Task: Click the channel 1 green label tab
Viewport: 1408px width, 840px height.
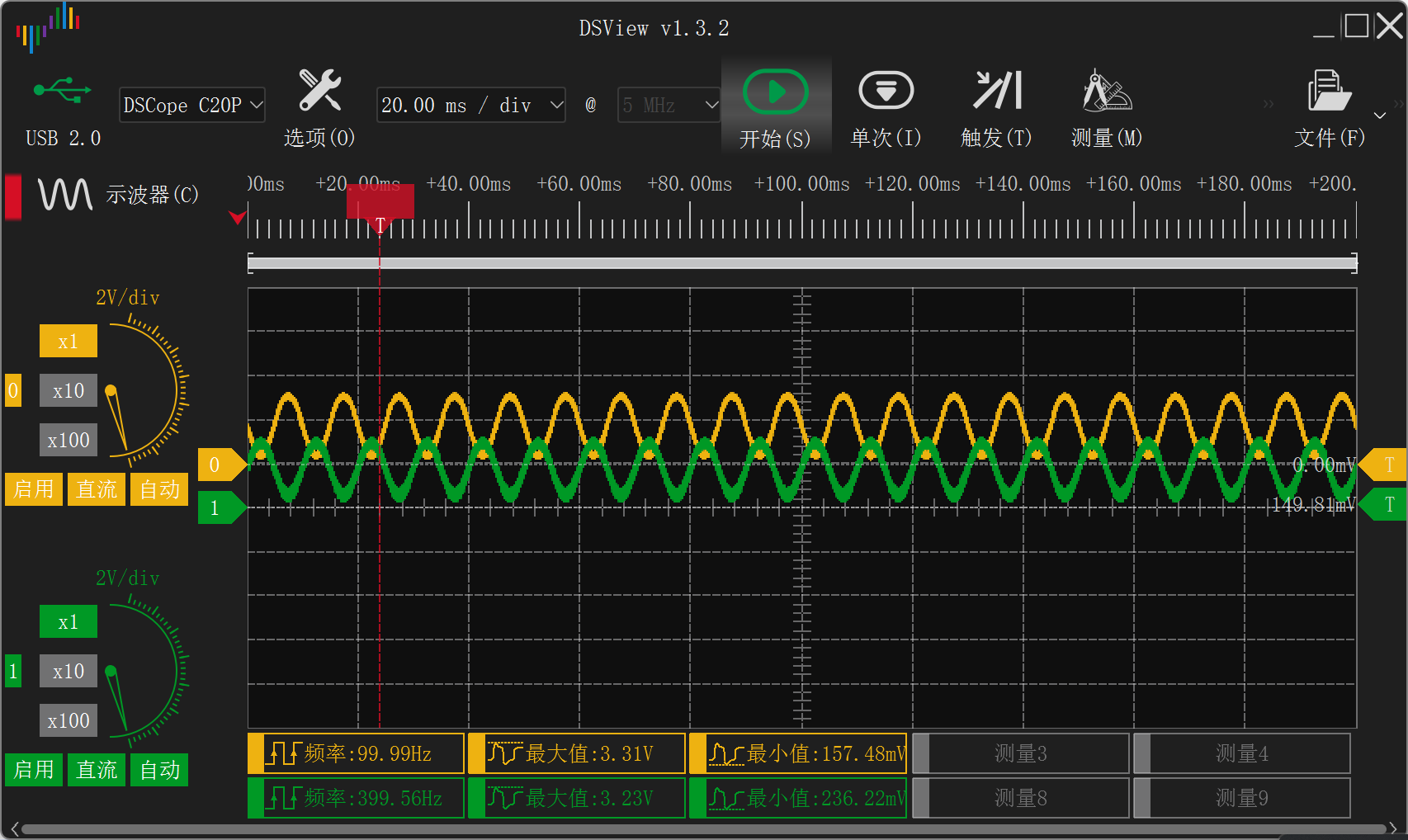Action: click(x=13, y=671)
